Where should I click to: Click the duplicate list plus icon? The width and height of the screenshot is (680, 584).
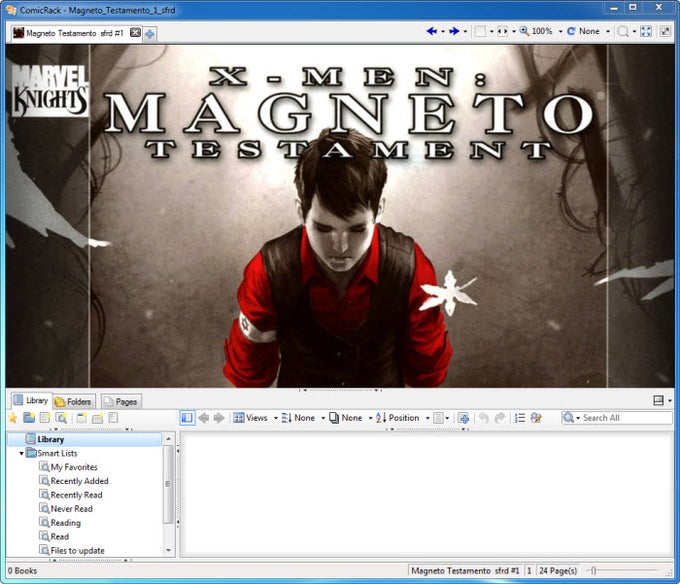click(x=463, y=418)
